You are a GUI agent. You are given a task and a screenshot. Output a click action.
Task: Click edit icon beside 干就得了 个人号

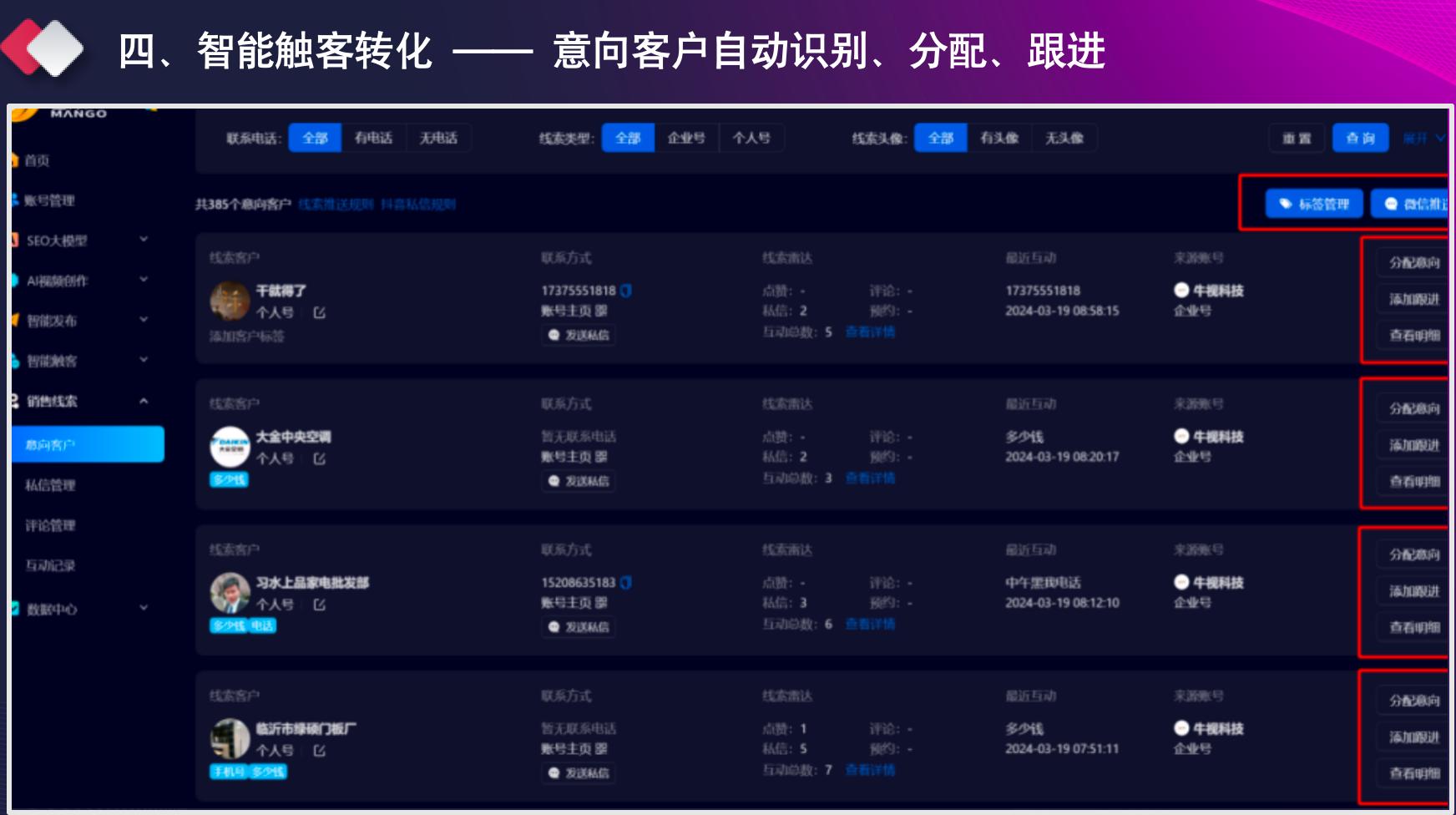[x=319, y=312]
